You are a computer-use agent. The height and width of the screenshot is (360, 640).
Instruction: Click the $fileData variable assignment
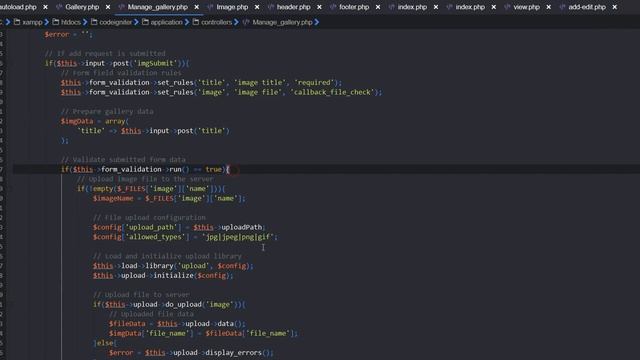(127, 324)
